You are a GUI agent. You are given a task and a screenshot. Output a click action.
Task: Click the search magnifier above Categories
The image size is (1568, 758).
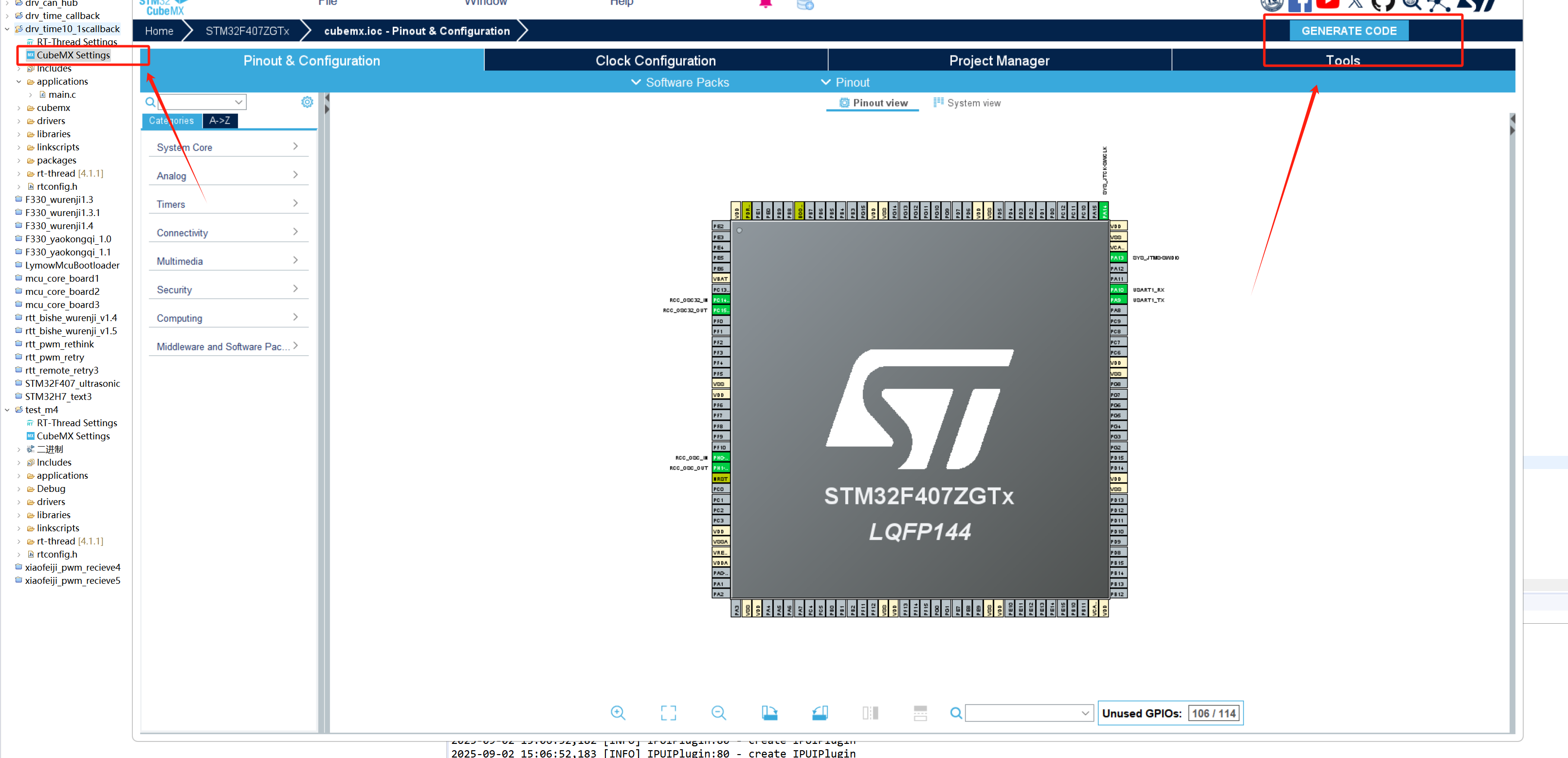(x=150, y=102)
